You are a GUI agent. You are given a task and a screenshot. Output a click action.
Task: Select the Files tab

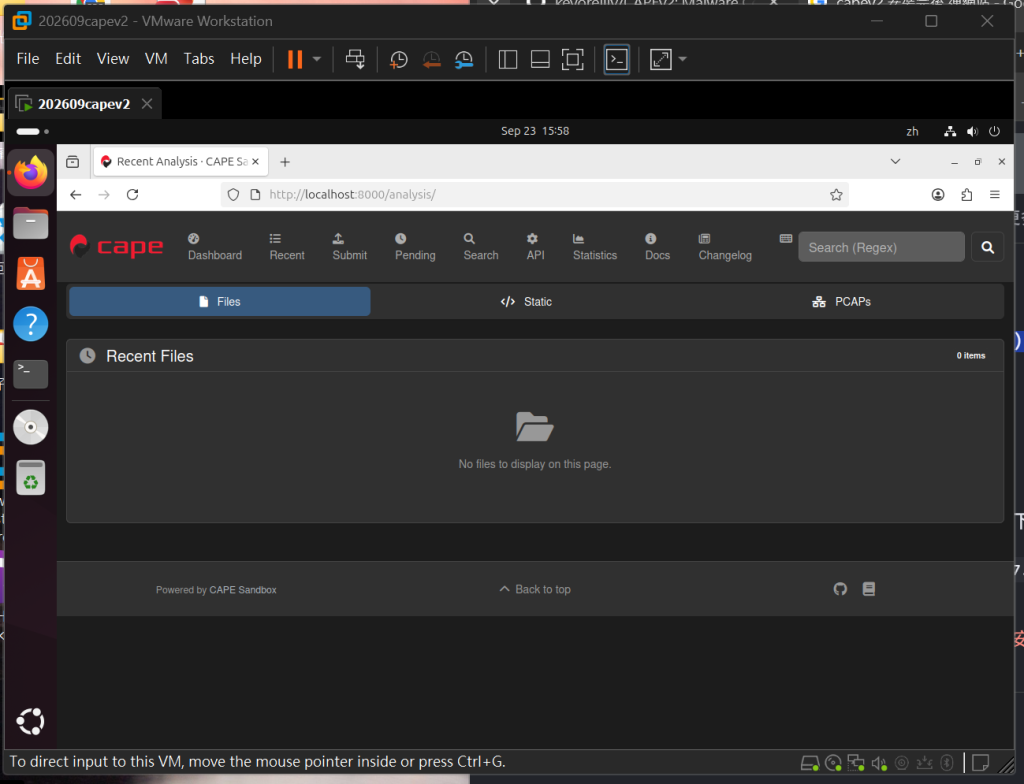click(x=220, y=302)
